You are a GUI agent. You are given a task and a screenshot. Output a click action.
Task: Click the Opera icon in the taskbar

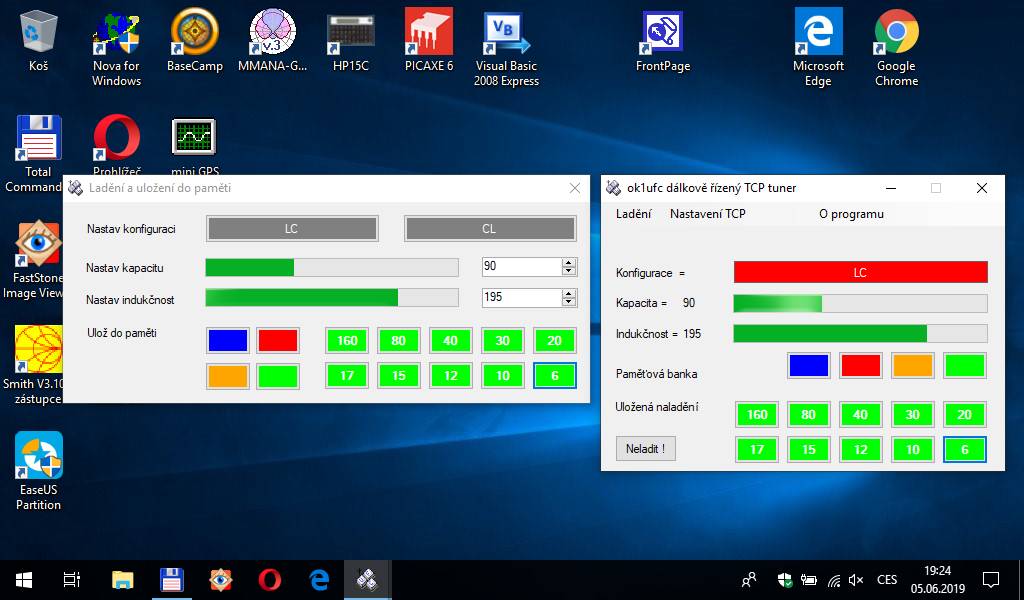269,579
